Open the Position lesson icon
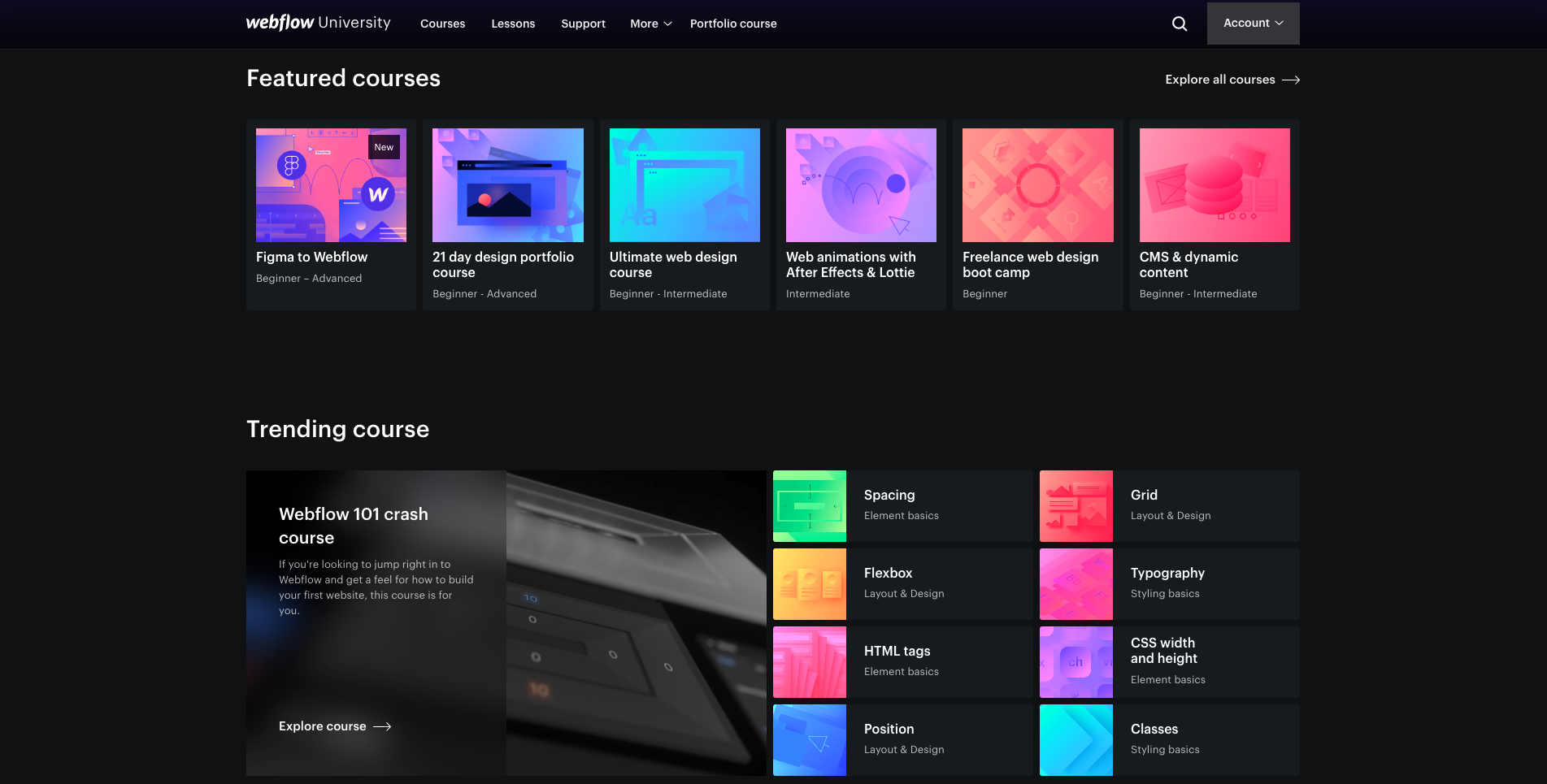This screenshot has height=784, width=1547. pos(810,740)
